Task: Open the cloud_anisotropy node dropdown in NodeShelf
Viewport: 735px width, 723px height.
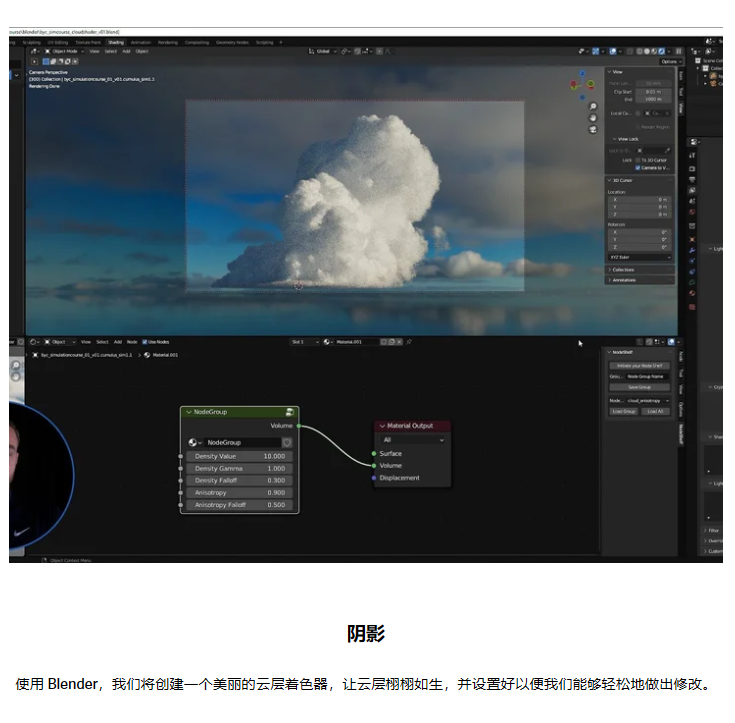Action: (x=647, y=401)
